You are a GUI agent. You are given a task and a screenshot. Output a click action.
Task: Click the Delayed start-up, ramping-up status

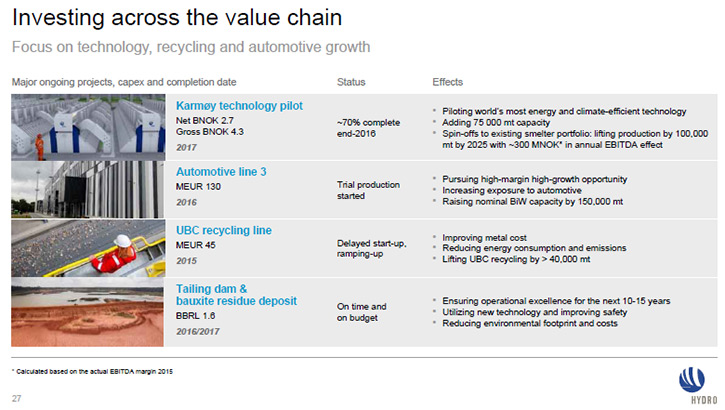point(371,248)
